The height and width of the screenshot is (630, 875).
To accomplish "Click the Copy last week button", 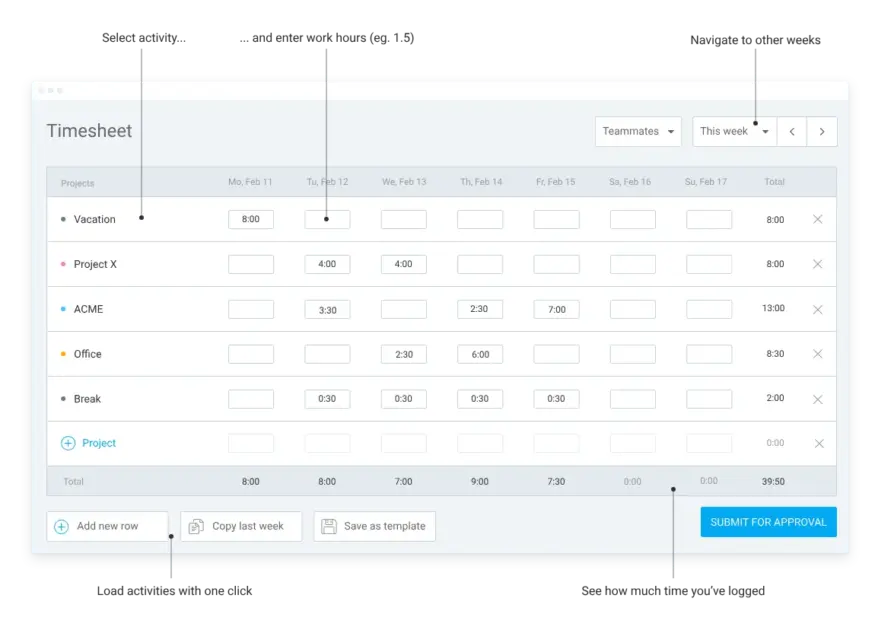I will [x=241, y=526].
